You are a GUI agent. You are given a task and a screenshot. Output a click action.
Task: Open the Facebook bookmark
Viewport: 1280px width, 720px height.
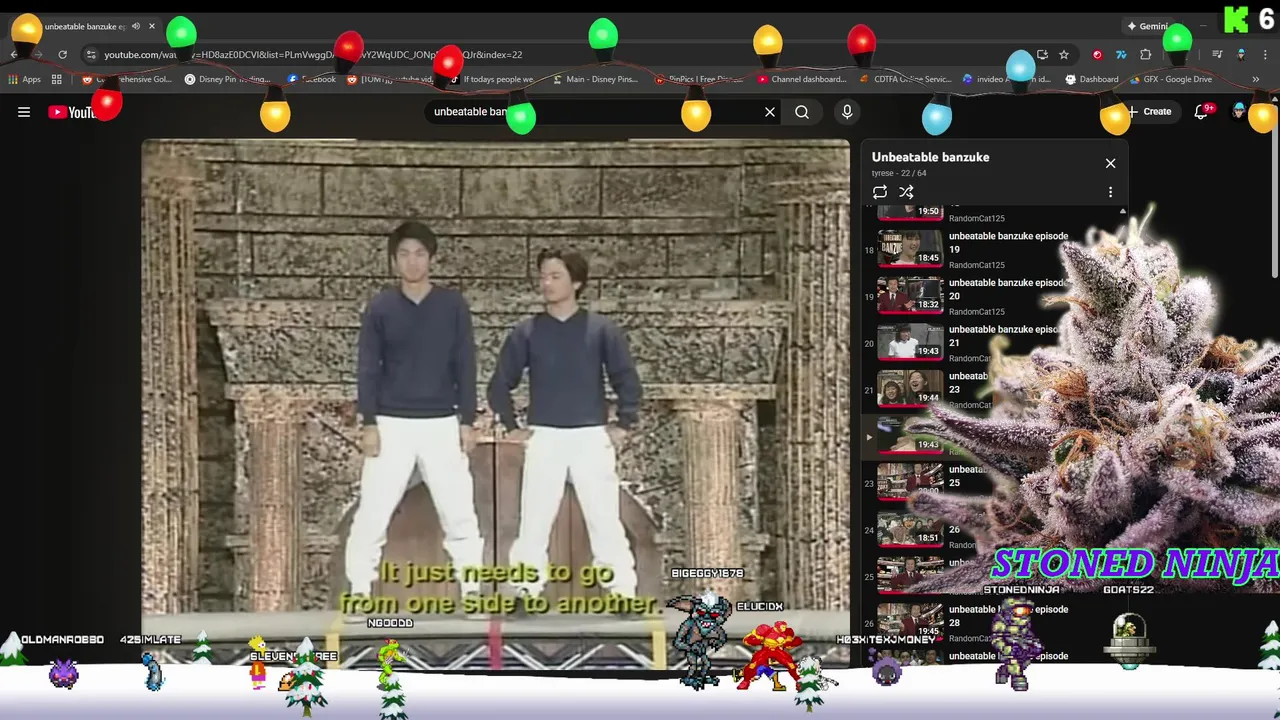click(311, 79)
